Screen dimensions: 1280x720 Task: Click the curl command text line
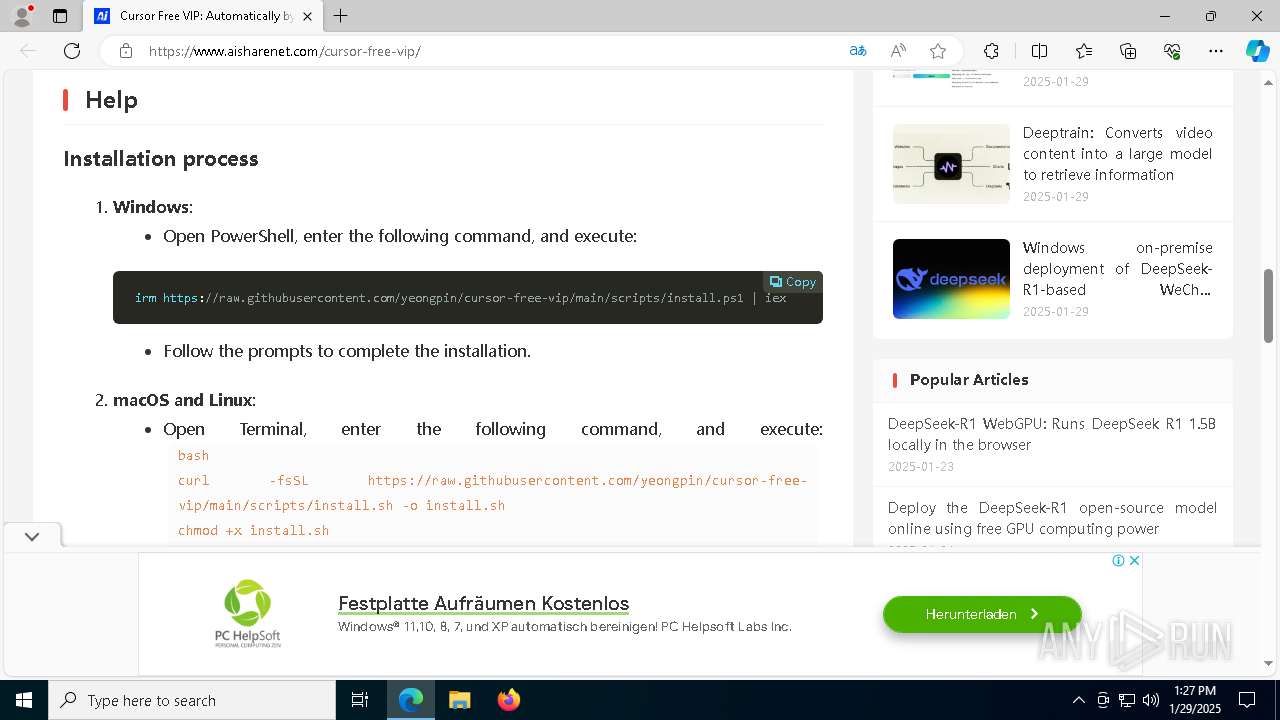tap(492, 493)
